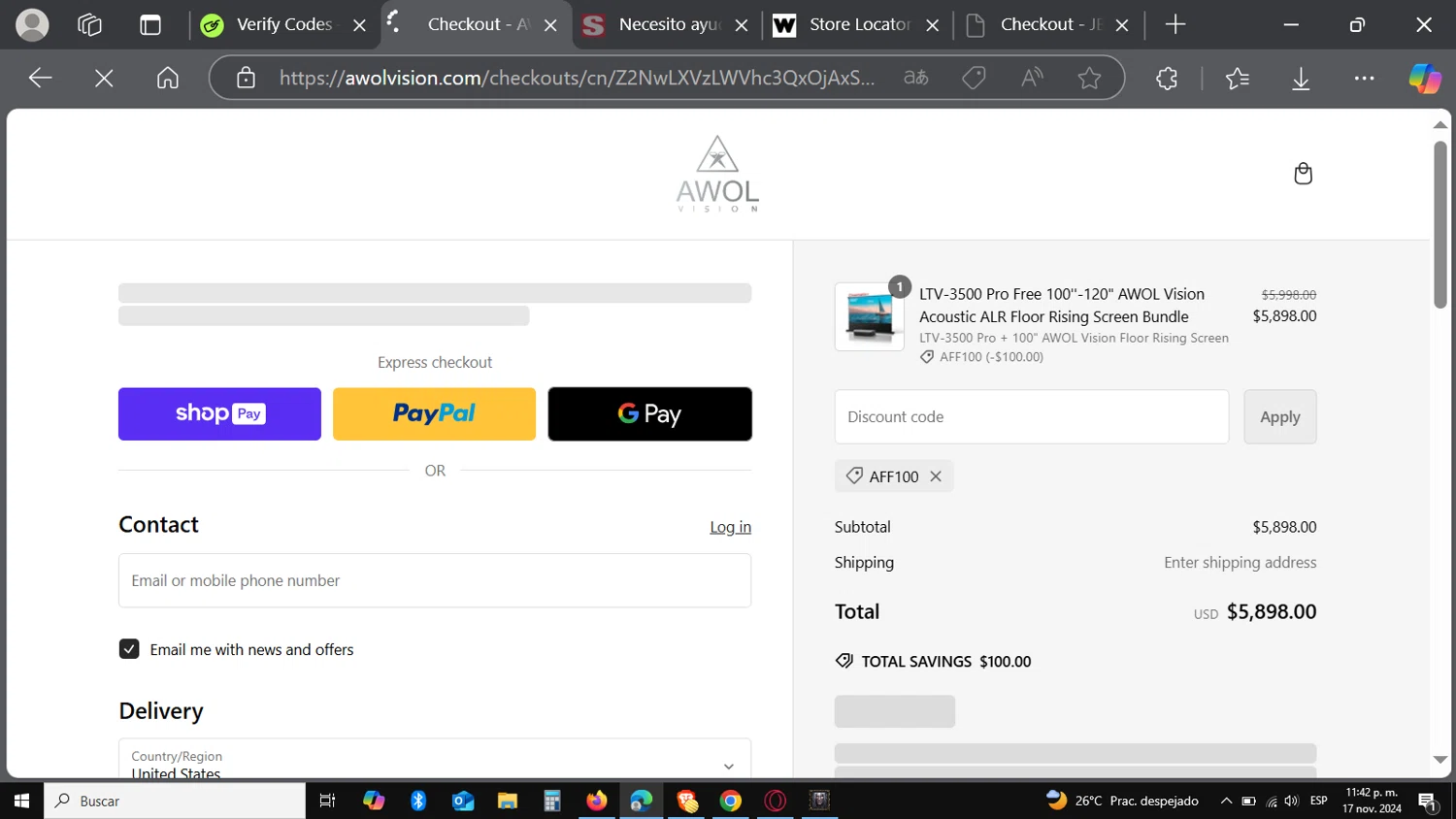
Task: Click the Log in link
Action: pos(730,527)
